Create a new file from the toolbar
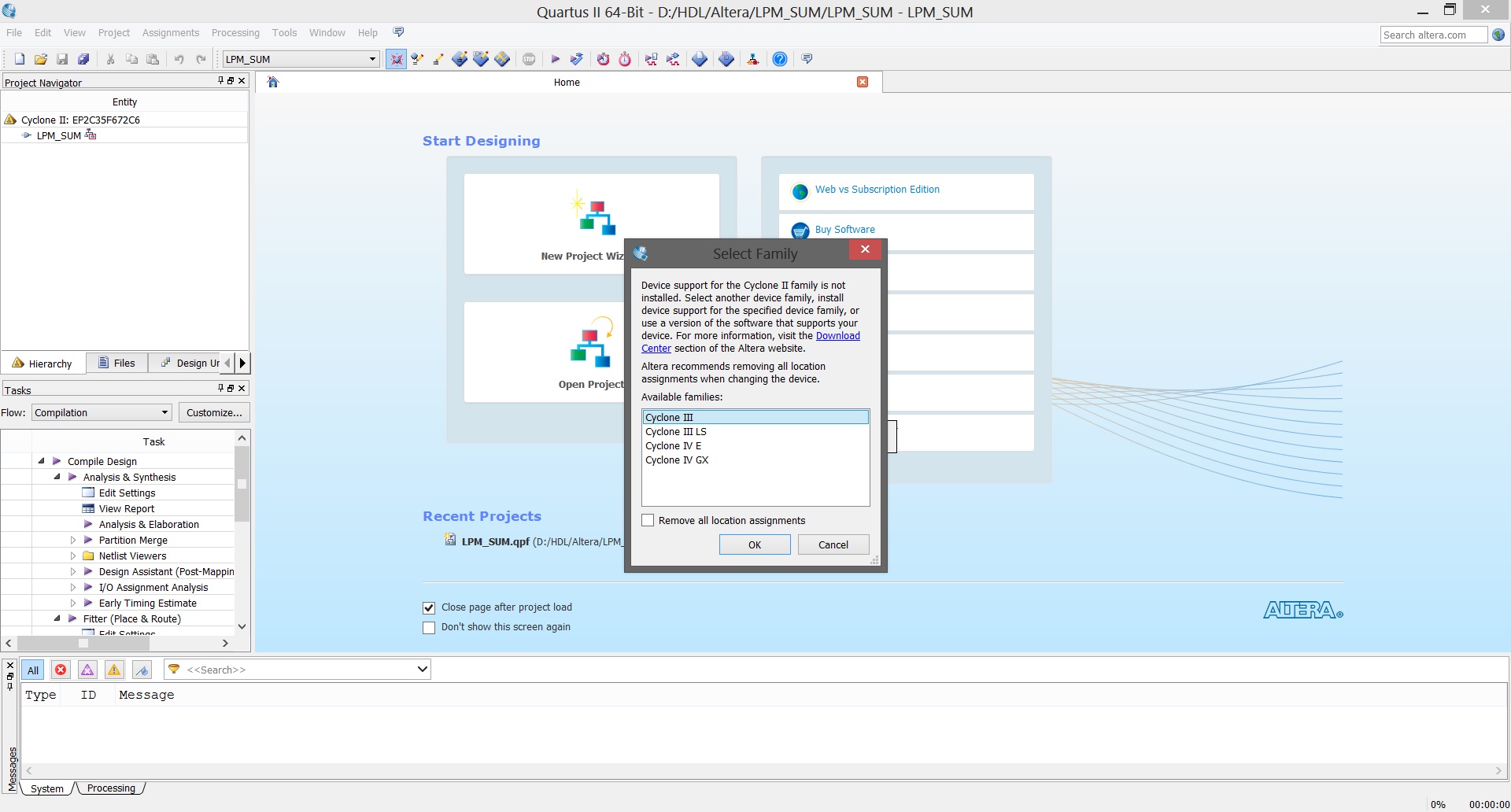 pos(20,59)
